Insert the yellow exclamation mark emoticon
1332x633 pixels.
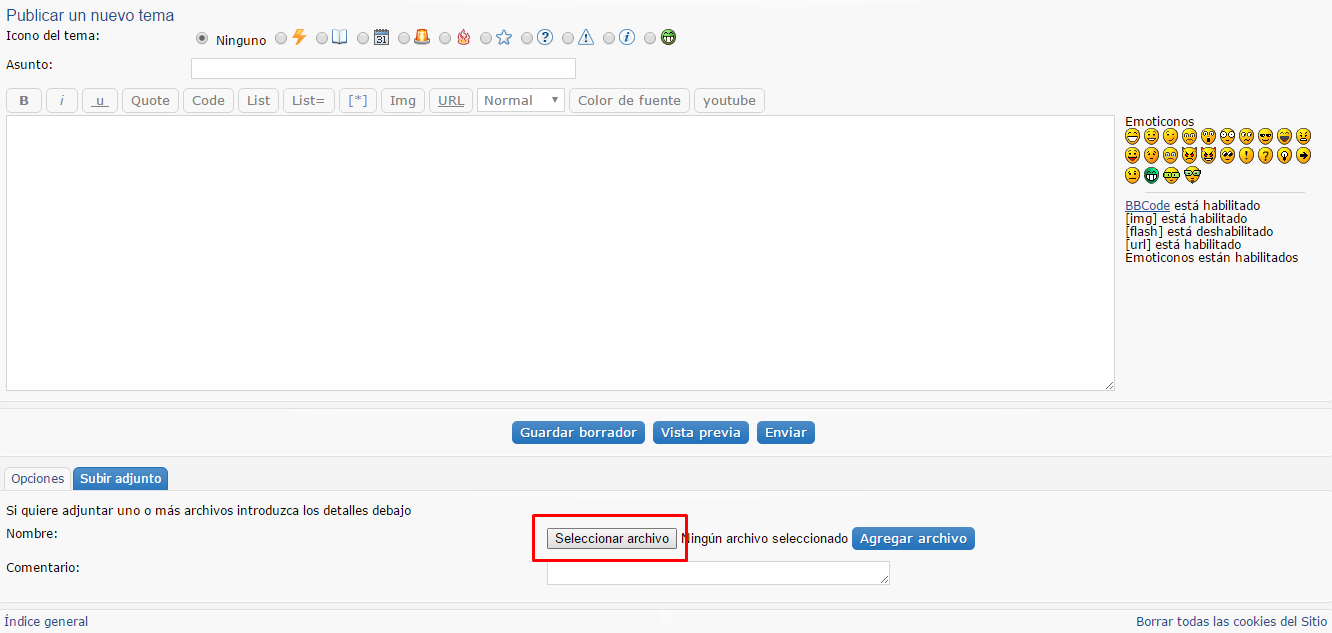(1246, 156)
